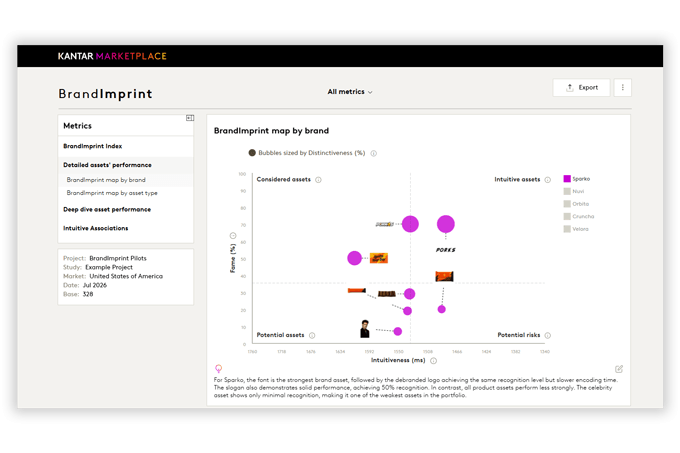
Task: Click the BrandImprint page title
Action: pyautogui.click(x=105, y=94)
